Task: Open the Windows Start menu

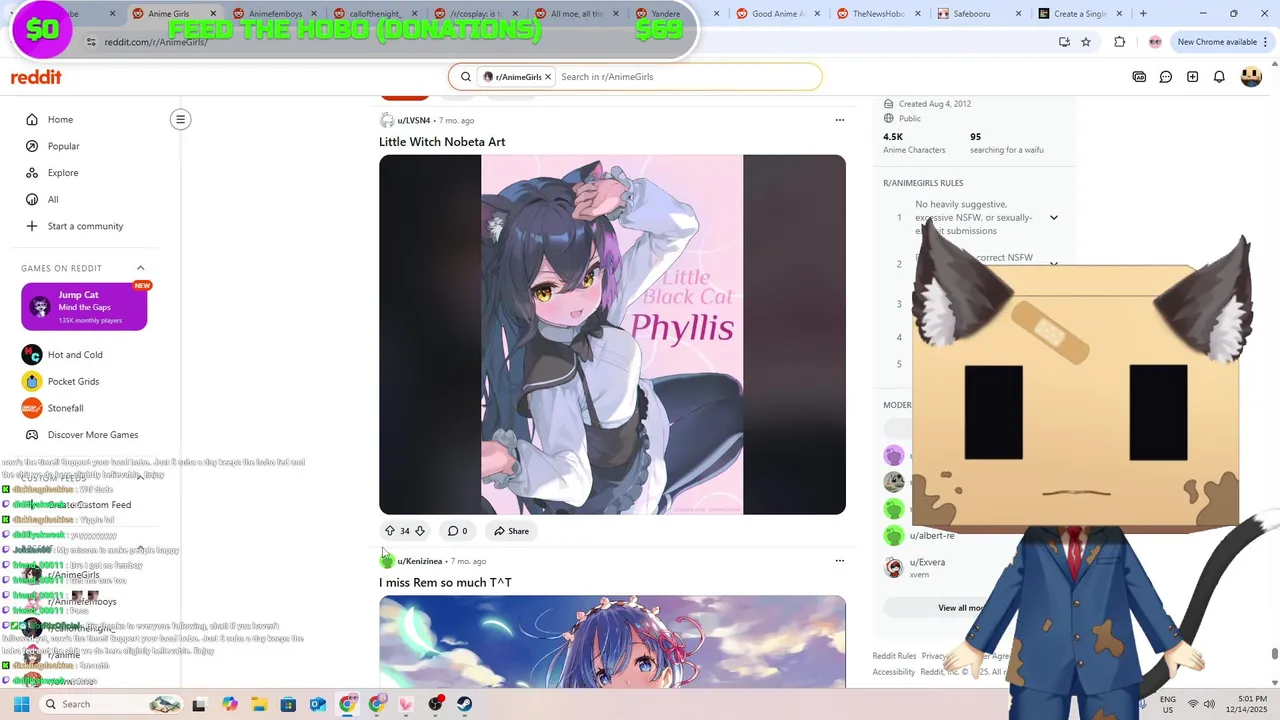Action: point(21,704)
